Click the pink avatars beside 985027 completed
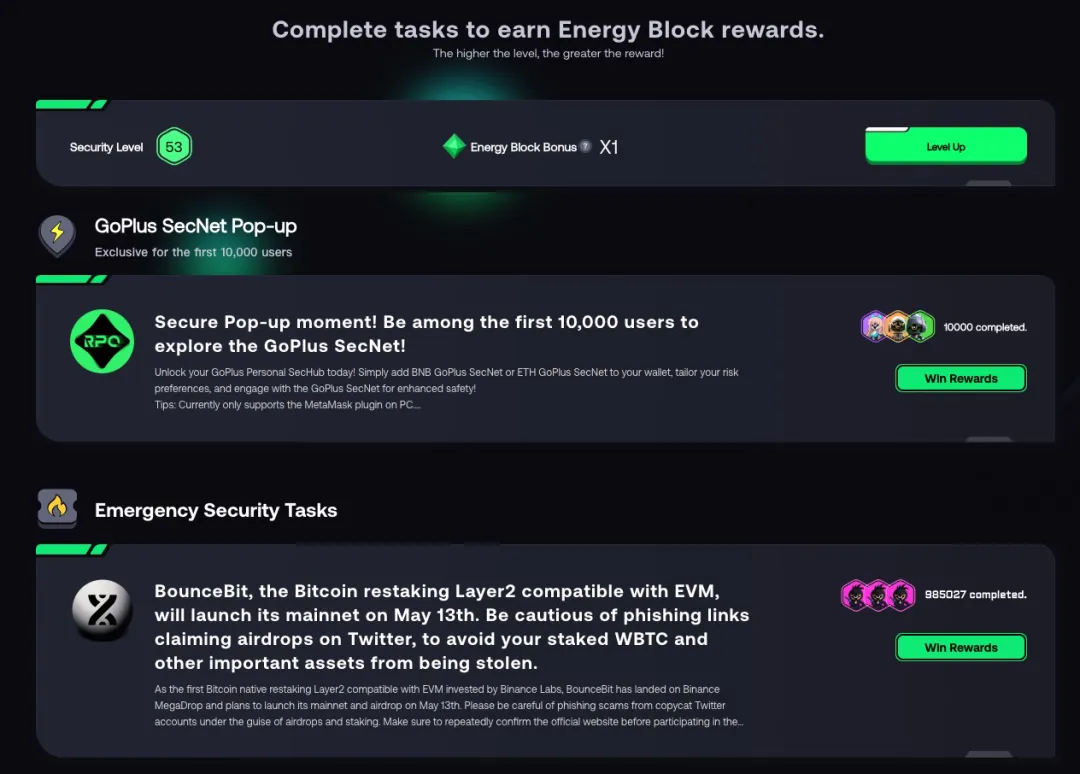 878,595
